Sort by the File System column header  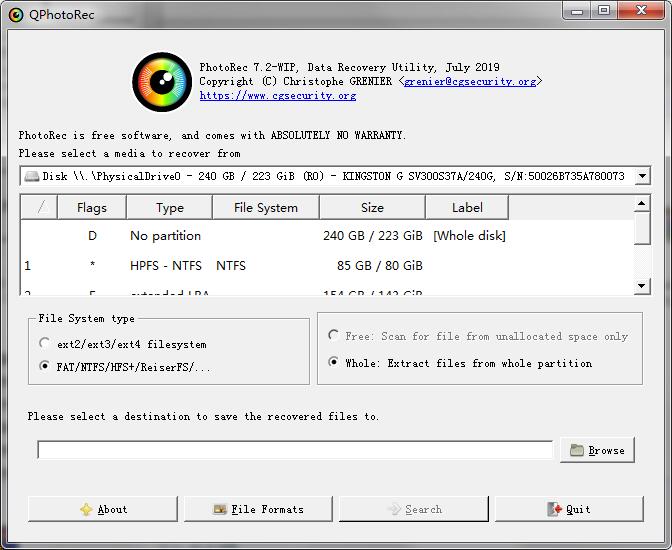coord(266,207)
